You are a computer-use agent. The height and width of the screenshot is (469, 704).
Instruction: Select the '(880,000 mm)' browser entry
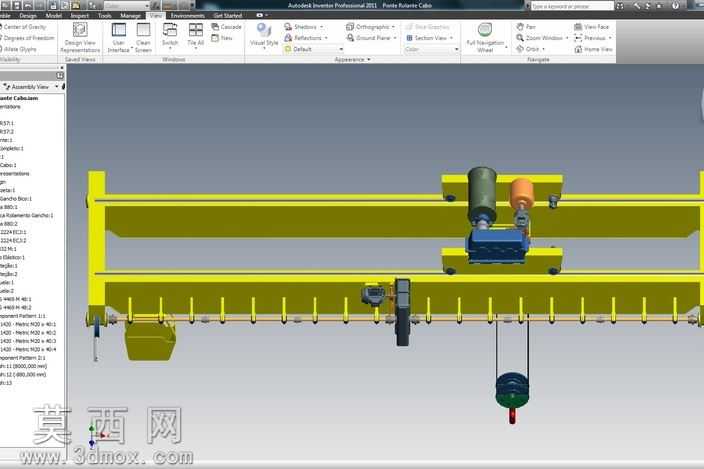pyautogui.click(x=23, y=374)
